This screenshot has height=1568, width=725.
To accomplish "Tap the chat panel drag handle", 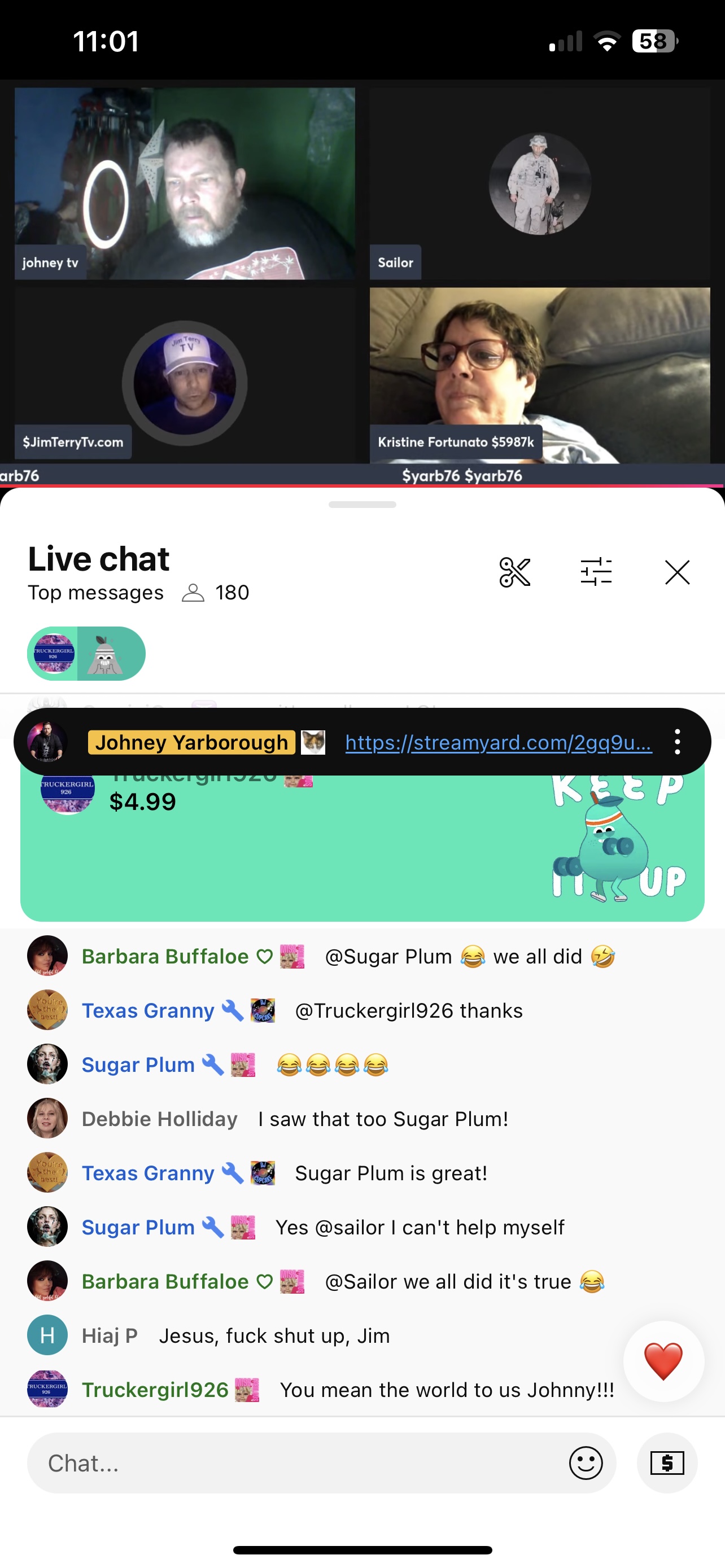I will [362, 505].
